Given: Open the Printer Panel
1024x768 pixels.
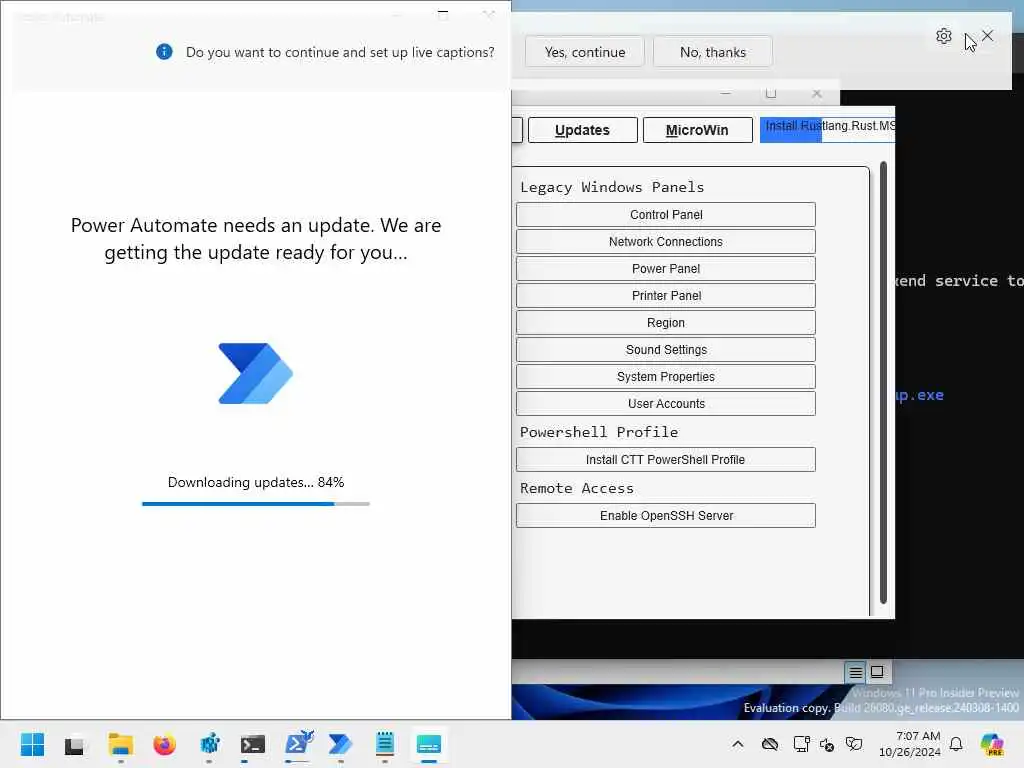Looking at the screenshot, I should (x=665, y=296).
